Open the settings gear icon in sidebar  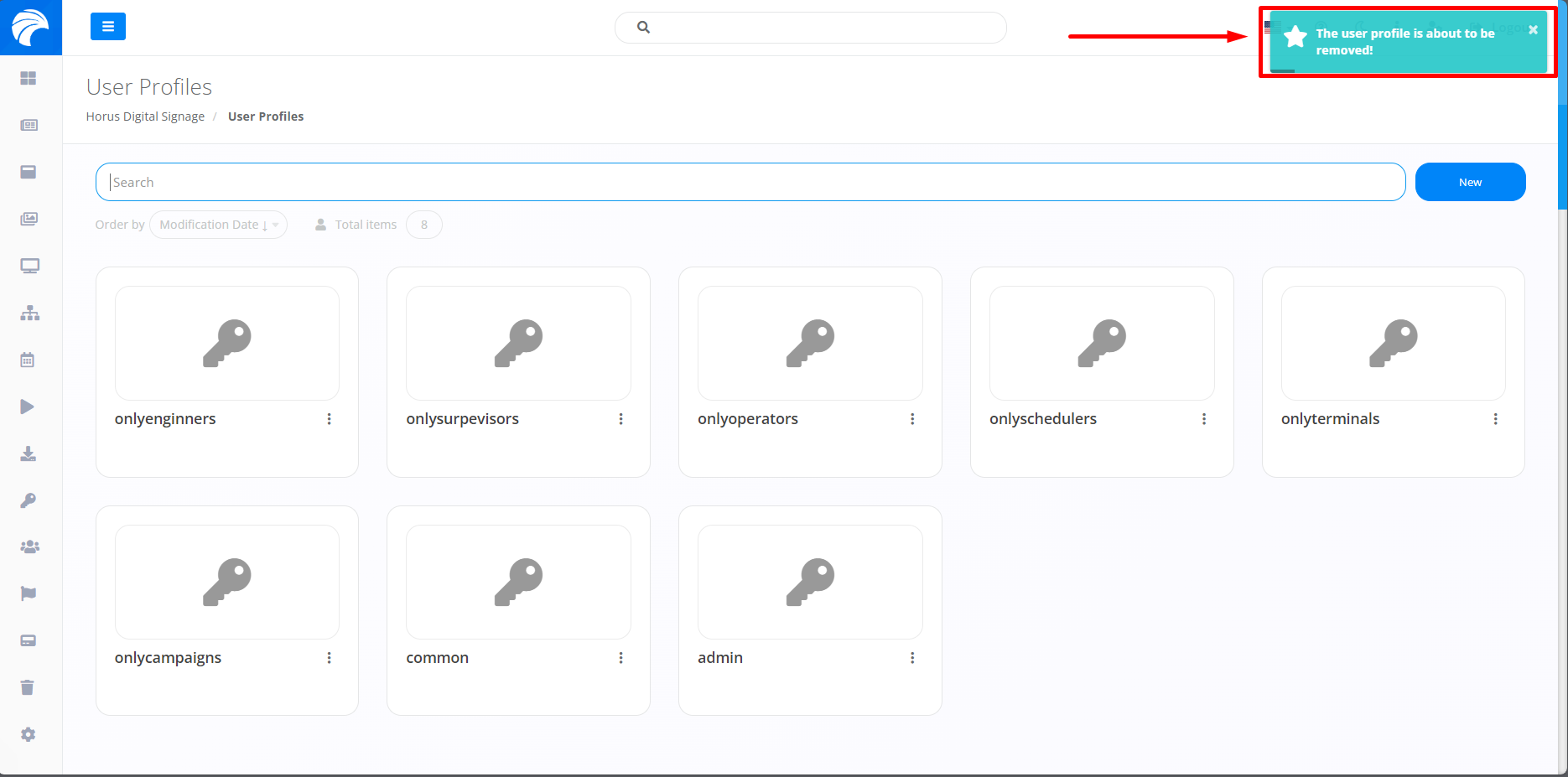click(29, 734)
